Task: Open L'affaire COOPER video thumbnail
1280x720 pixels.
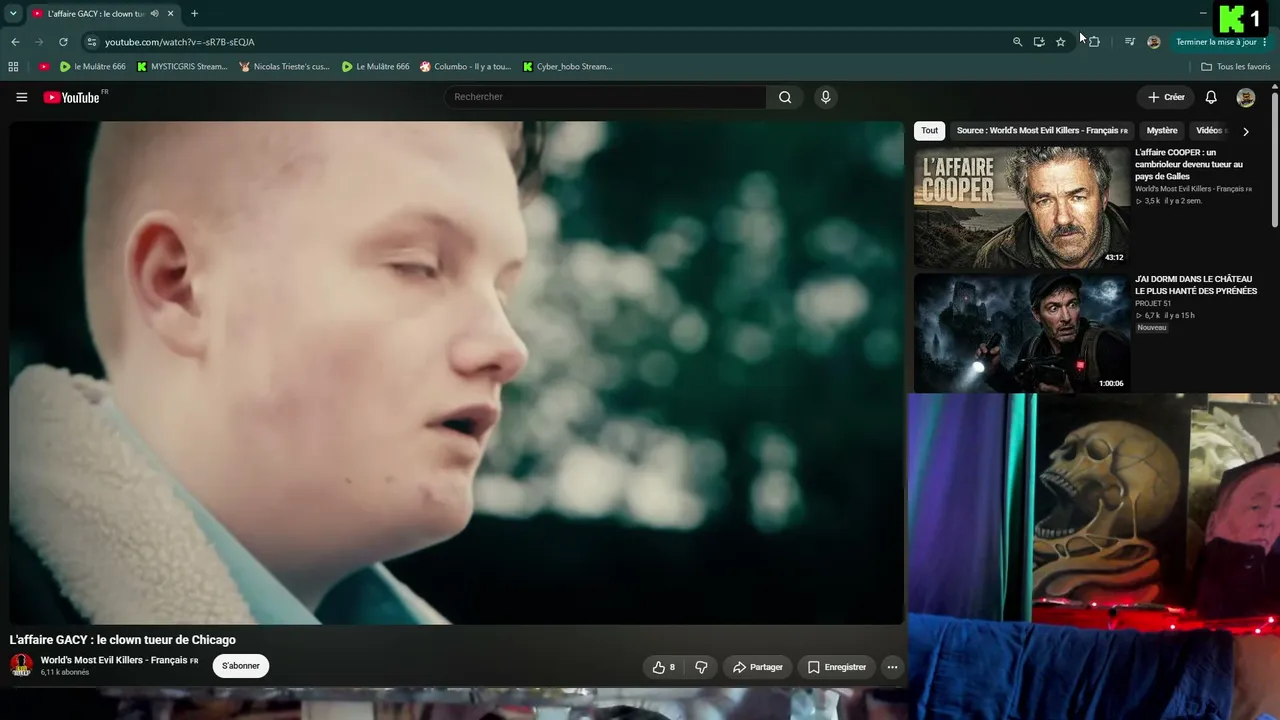Action: pos(1021,207)
